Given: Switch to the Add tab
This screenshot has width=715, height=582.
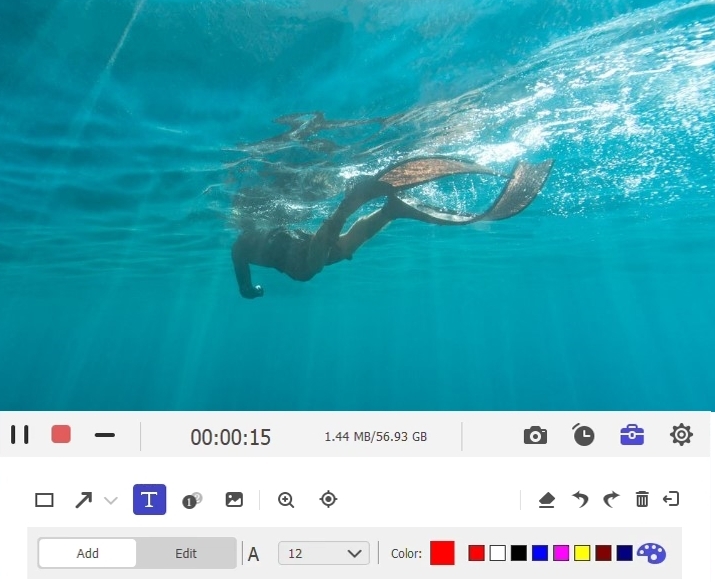Looking at the screenshot, I should coord(88,553).
